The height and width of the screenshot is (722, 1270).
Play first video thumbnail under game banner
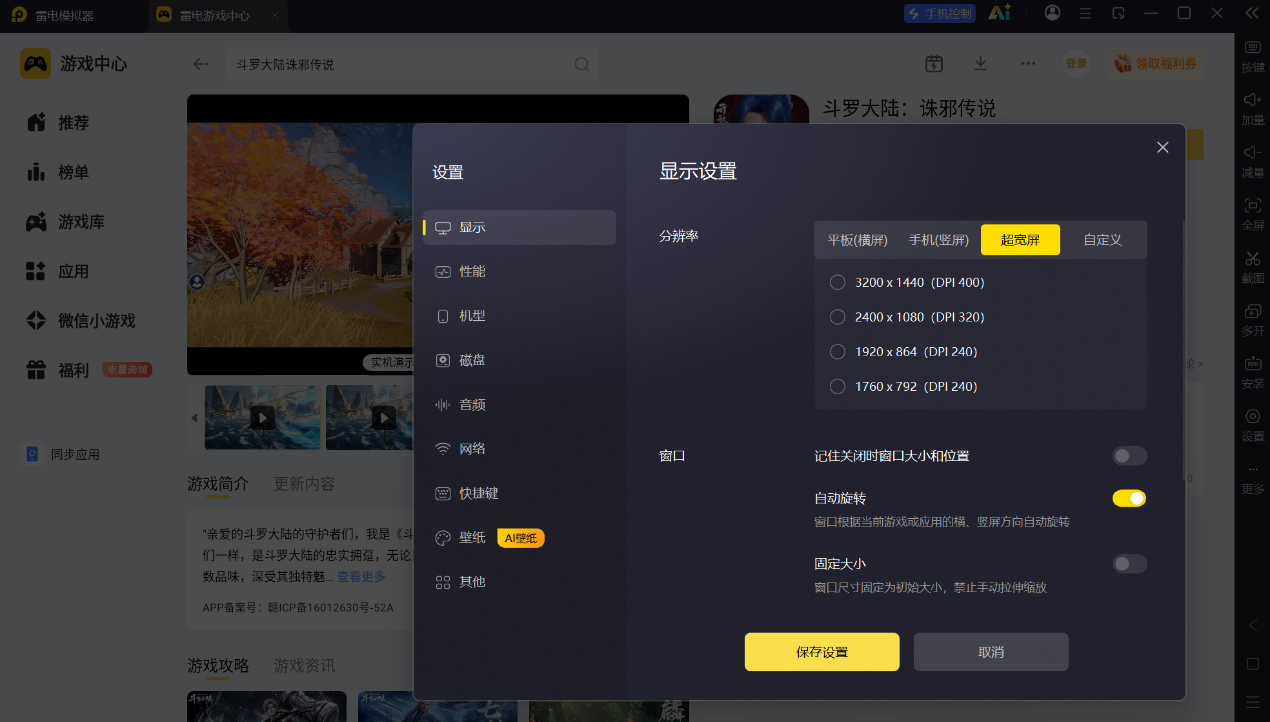263,417
